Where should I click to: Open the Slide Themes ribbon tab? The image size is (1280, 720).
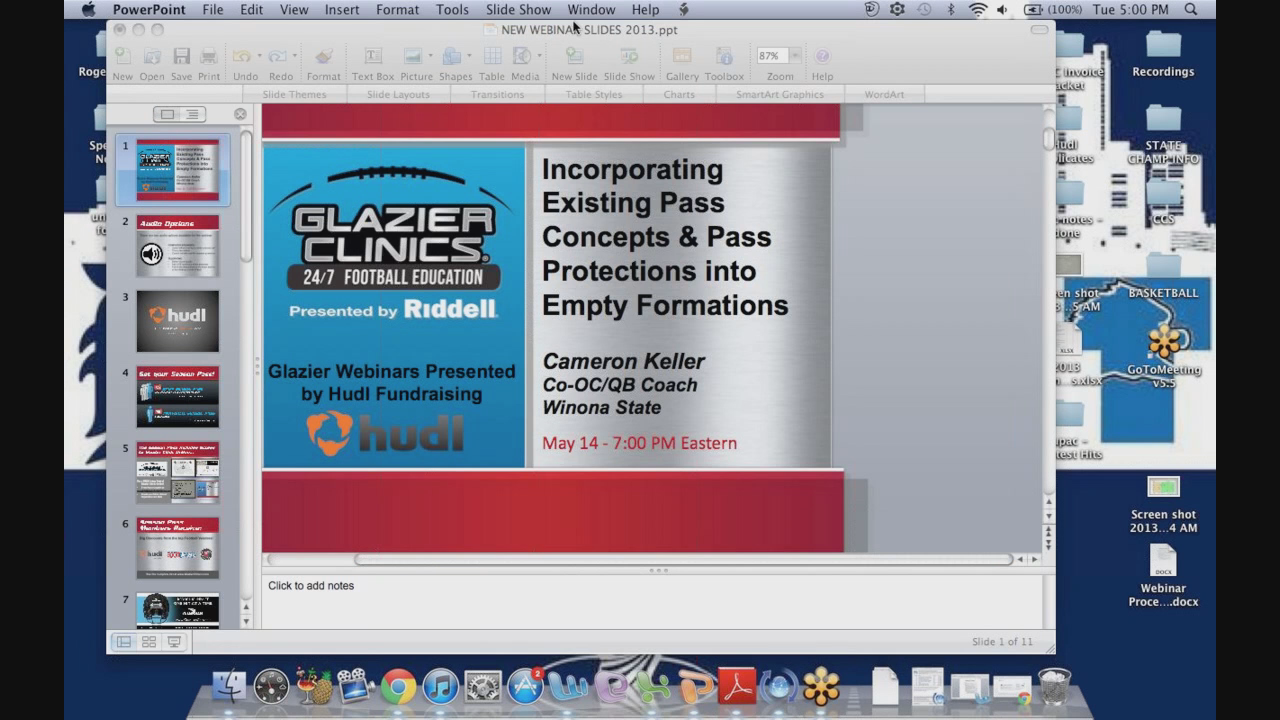[x=294, y=94]
